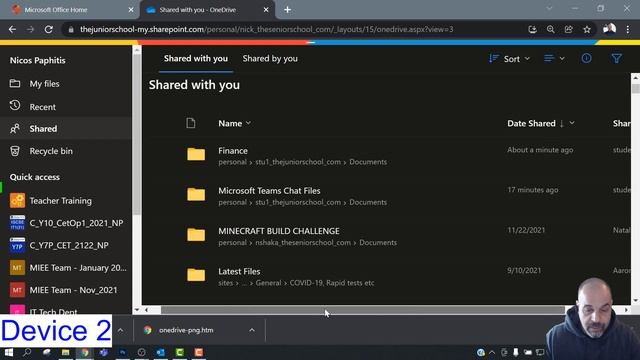
Task: Click the sidebar vertical scrollbar
Action: click(x=137, y=135)
